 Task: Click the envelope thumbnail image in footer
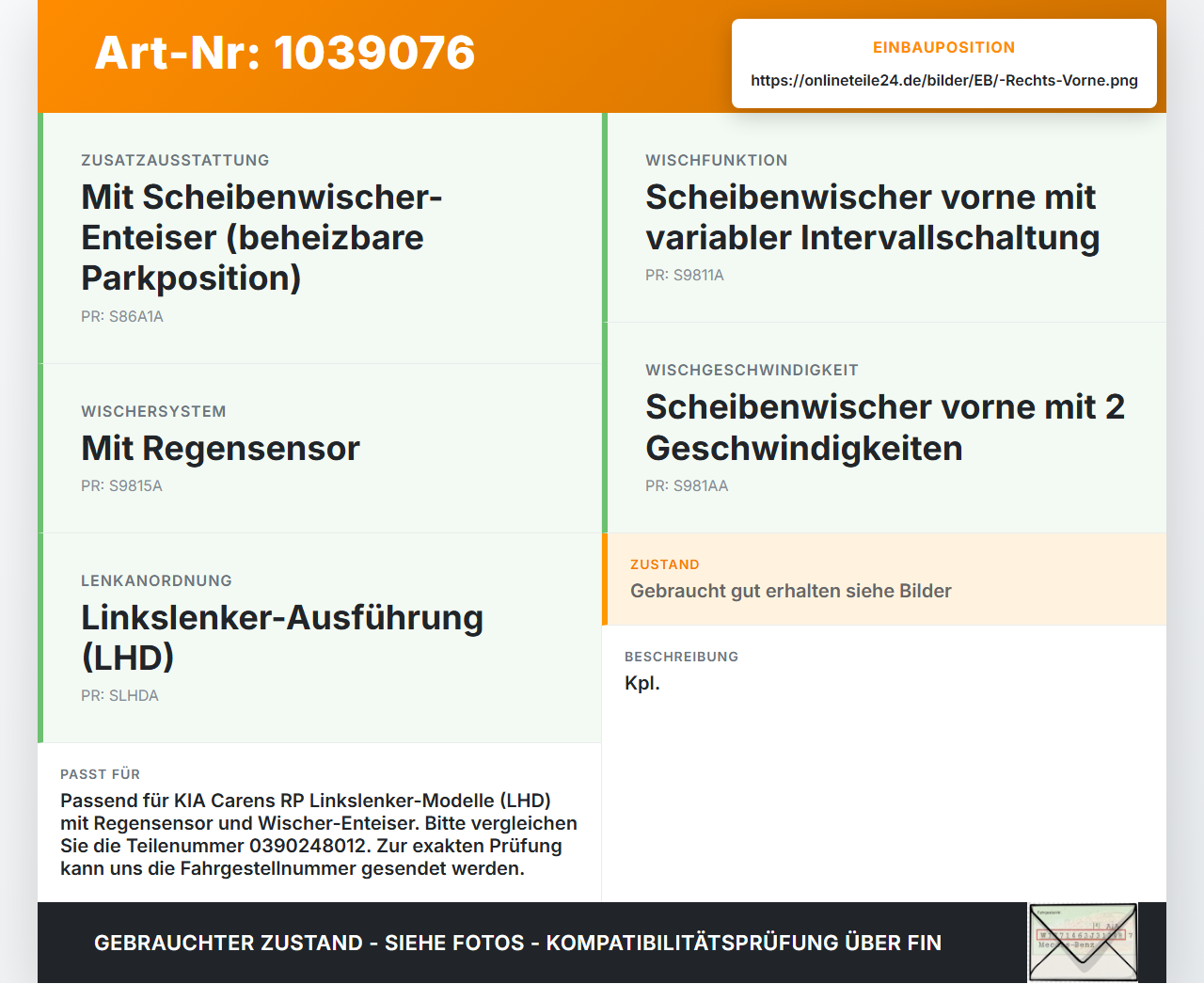(1083, 943)
